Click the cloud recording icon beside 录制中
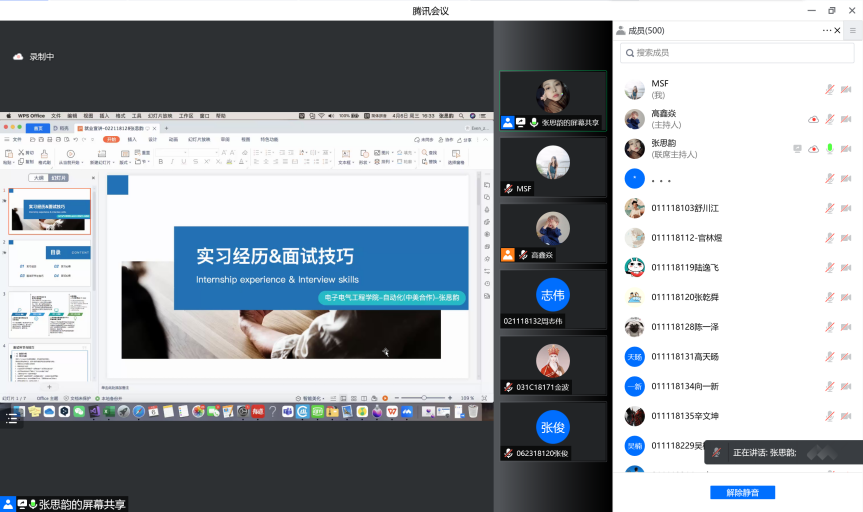The width and height of the screenshot is (863, 512). 17,57
